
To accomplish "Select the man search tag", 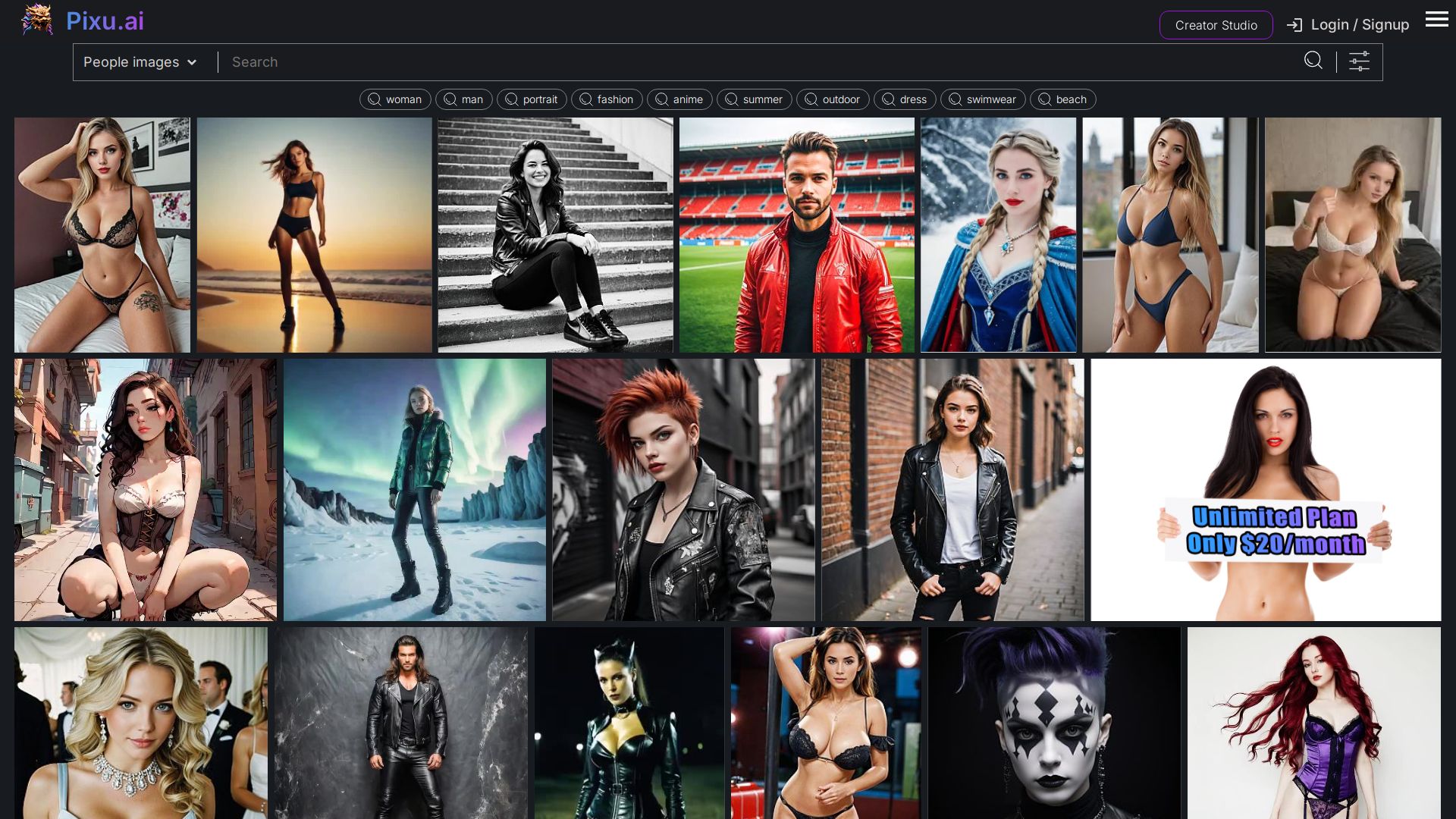I will point(464,99).
